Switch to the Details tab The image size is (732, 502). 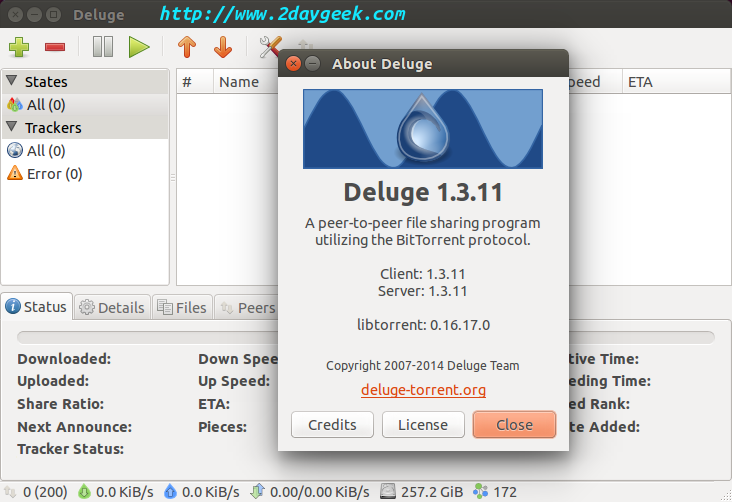coord(112,307)
